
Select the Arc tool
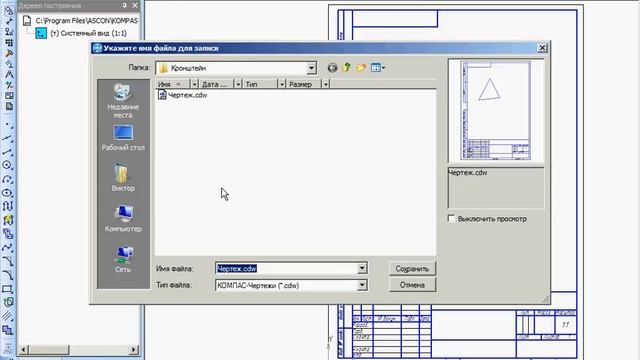[x=8, y=179]
